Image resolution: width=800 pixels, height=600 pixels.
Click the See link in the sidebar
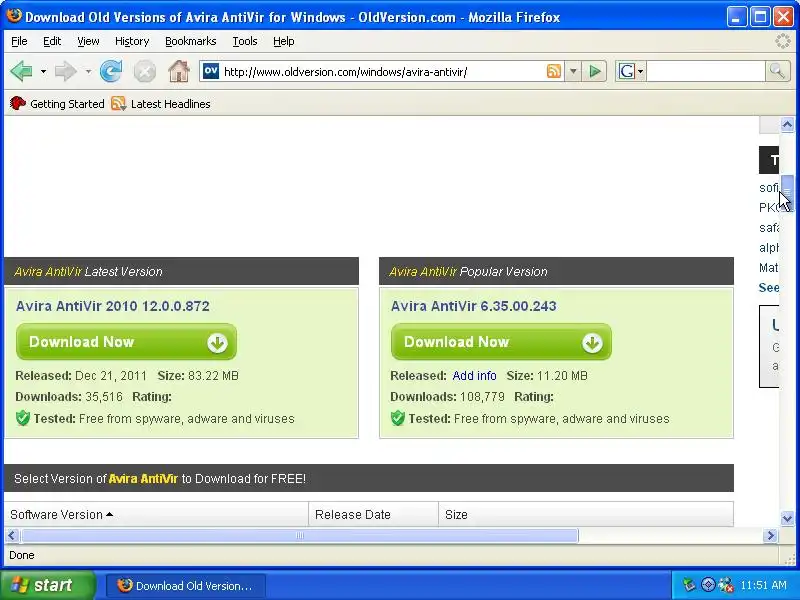(x=768, y=288)
